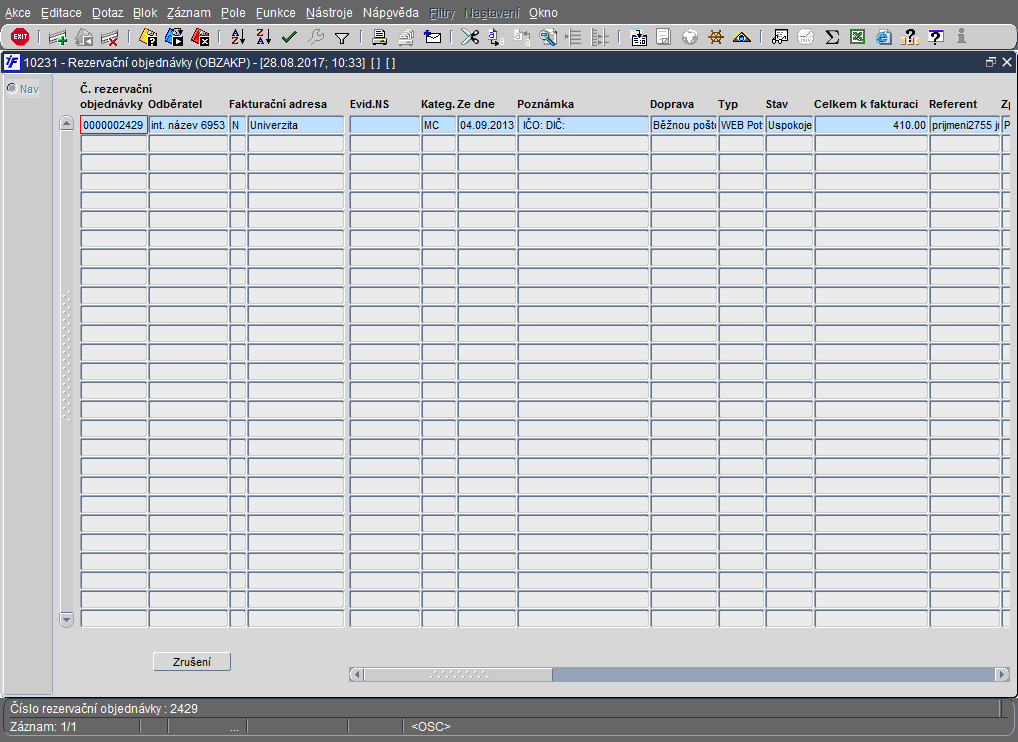Viewport: 1018px width, 742px height.
Task: Click the Poznámka field 'IČO: DIČ:'
Action: click(583, 125)
